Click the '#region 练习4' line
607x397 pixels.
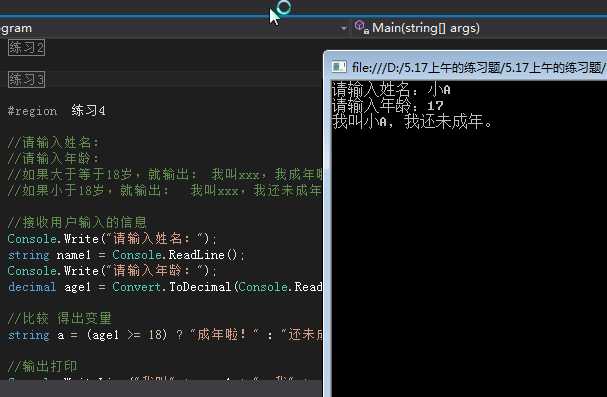pyautogui.click(x=57, y=111)
